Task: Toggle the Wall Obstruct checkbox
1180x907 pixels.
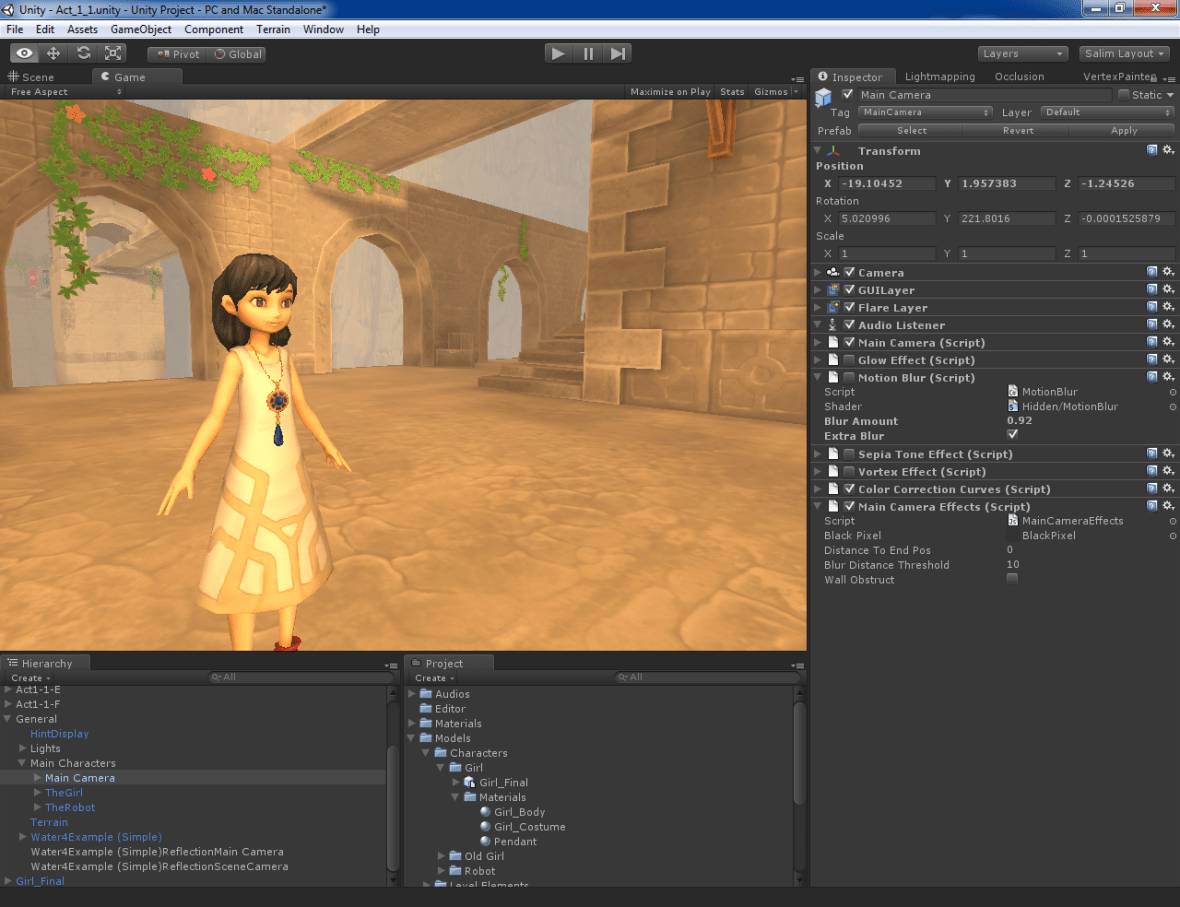Action: point(1012,579)
